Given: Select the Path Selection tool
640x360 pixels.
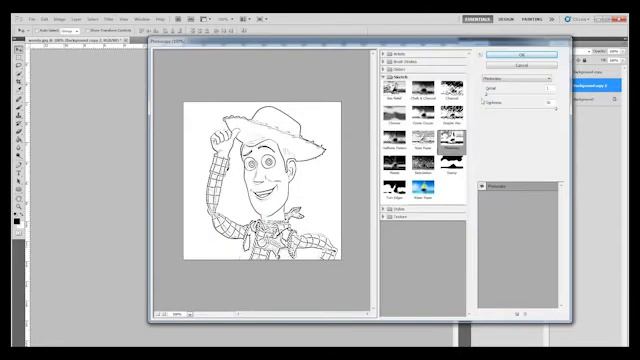Looking at the screenshot, I should coord(18,182).
